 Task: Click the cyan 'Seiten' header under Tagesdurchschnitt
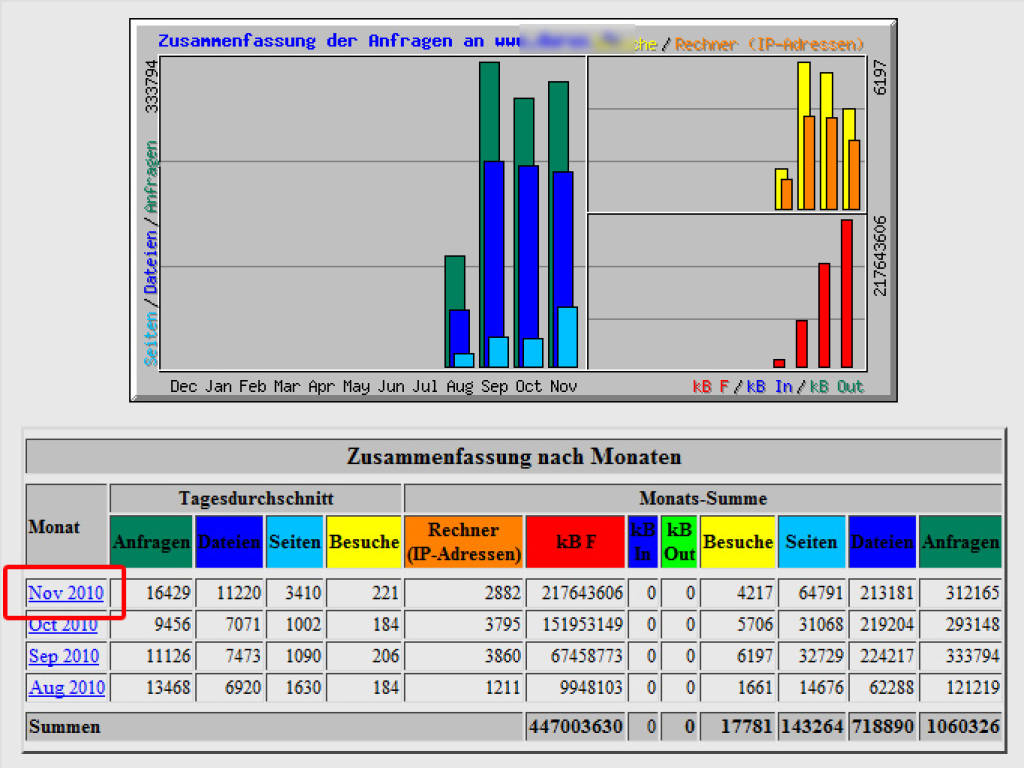295,542
